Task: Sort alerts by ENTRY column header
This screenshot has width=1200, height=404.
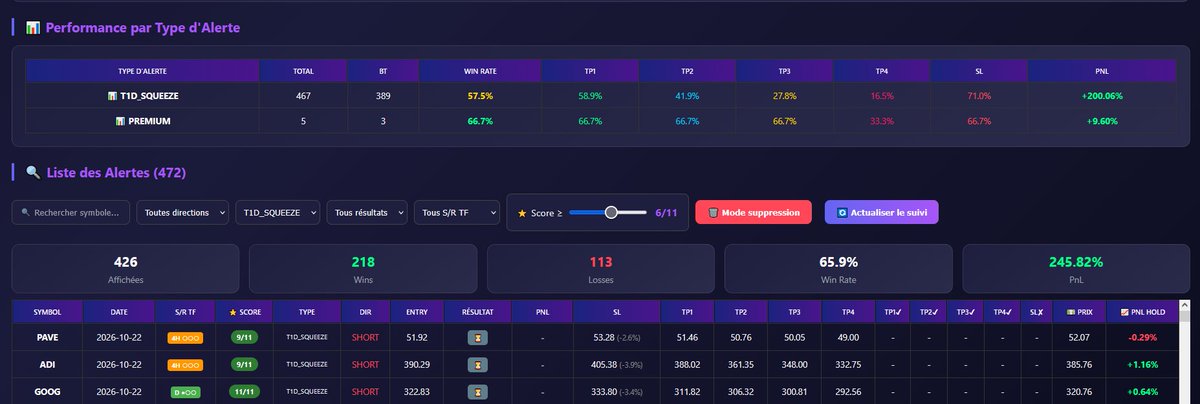Action: [418, 311]
